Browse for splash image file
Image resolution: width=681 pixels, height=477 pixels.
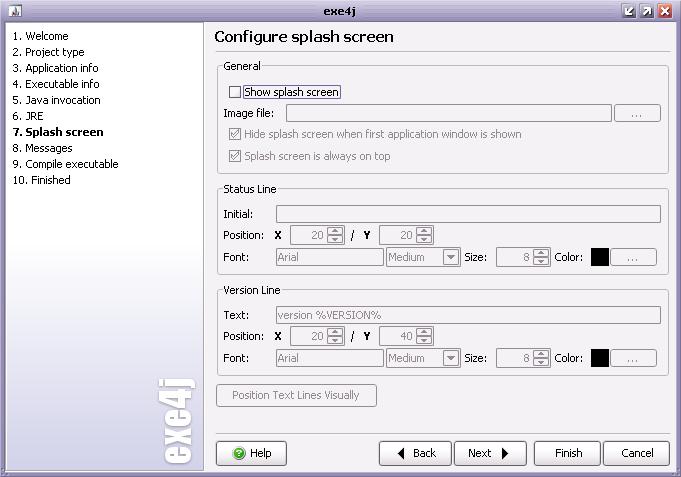(x=637, y=114)
